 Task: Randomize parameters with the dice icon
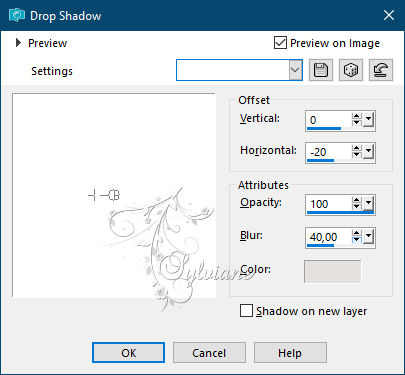click(351, 70)
